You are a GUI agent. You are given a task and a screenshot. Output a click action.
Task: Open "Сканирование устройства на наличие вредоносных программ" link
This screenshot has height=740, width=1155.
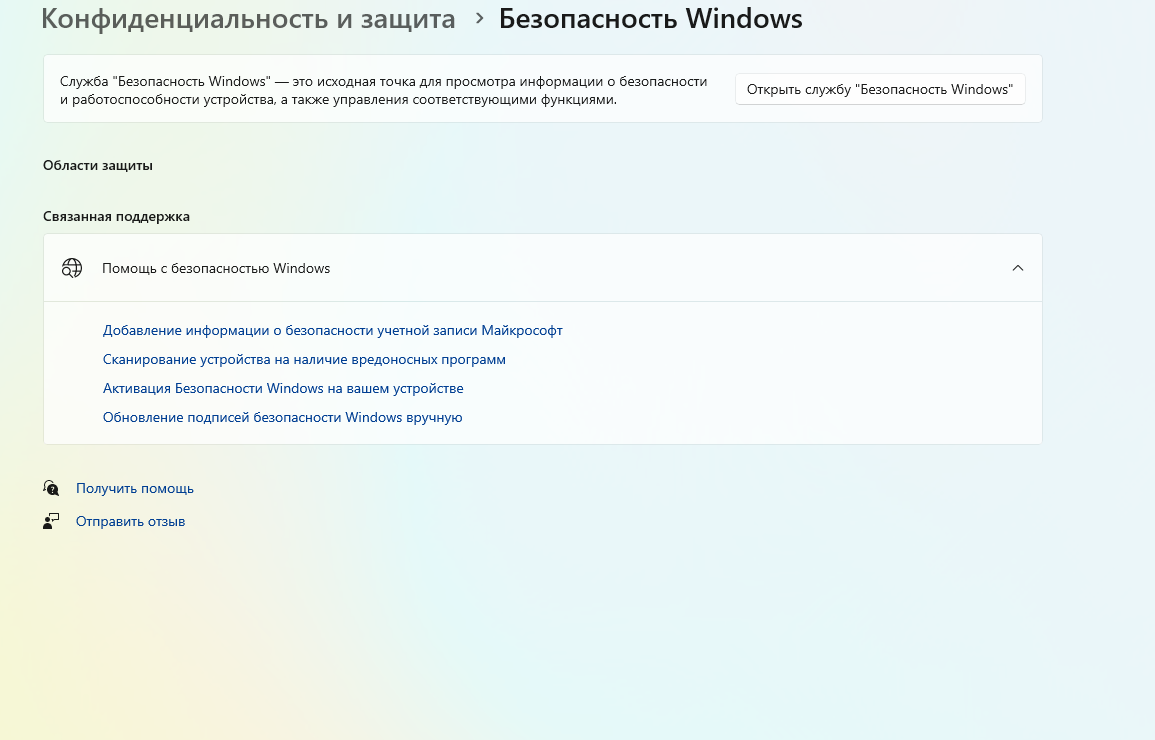pos(304,359)
